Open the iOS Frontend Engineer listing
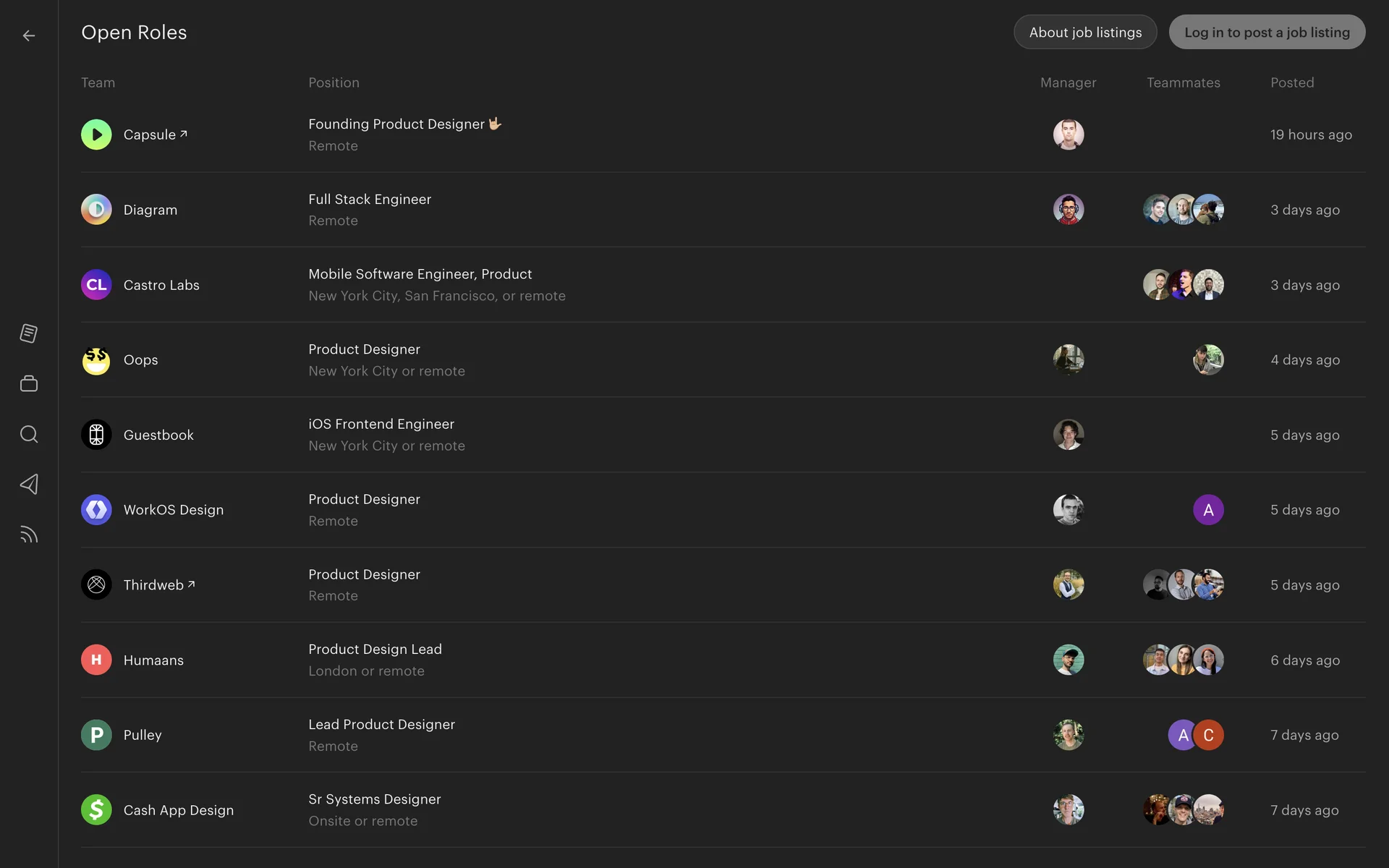The image size is (1389, 868). [x=381, y=424]
